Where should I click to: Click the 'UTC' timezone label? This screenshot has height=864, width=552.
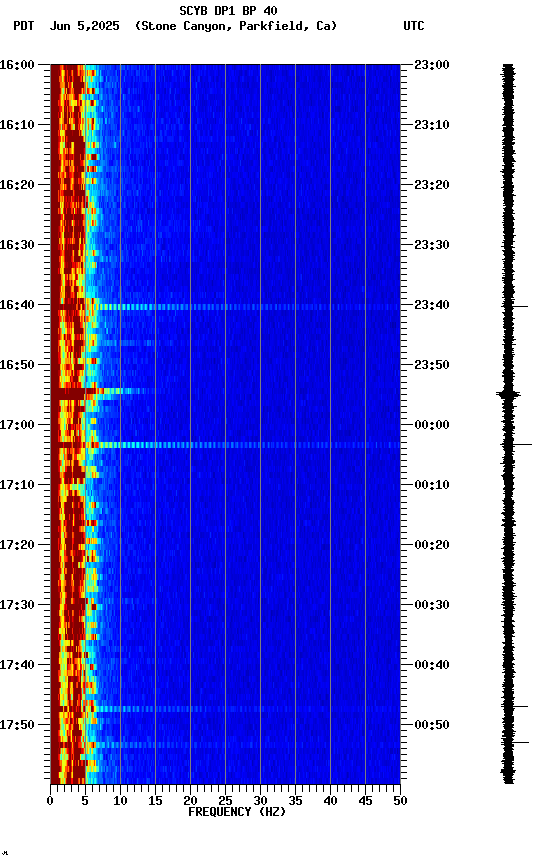coord(414,26)
